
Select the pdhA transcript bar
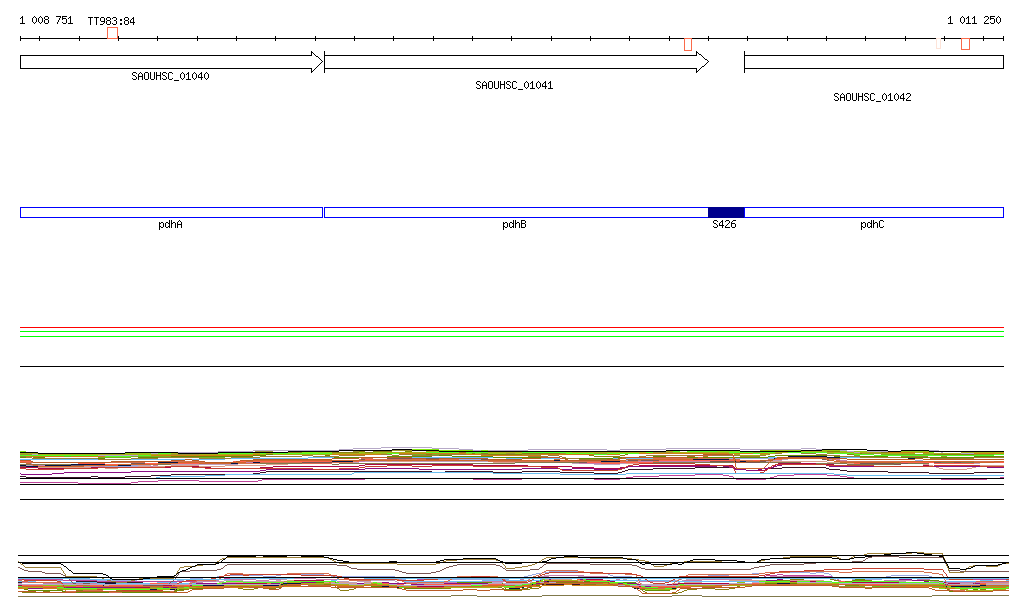click(x=171, y=212)
